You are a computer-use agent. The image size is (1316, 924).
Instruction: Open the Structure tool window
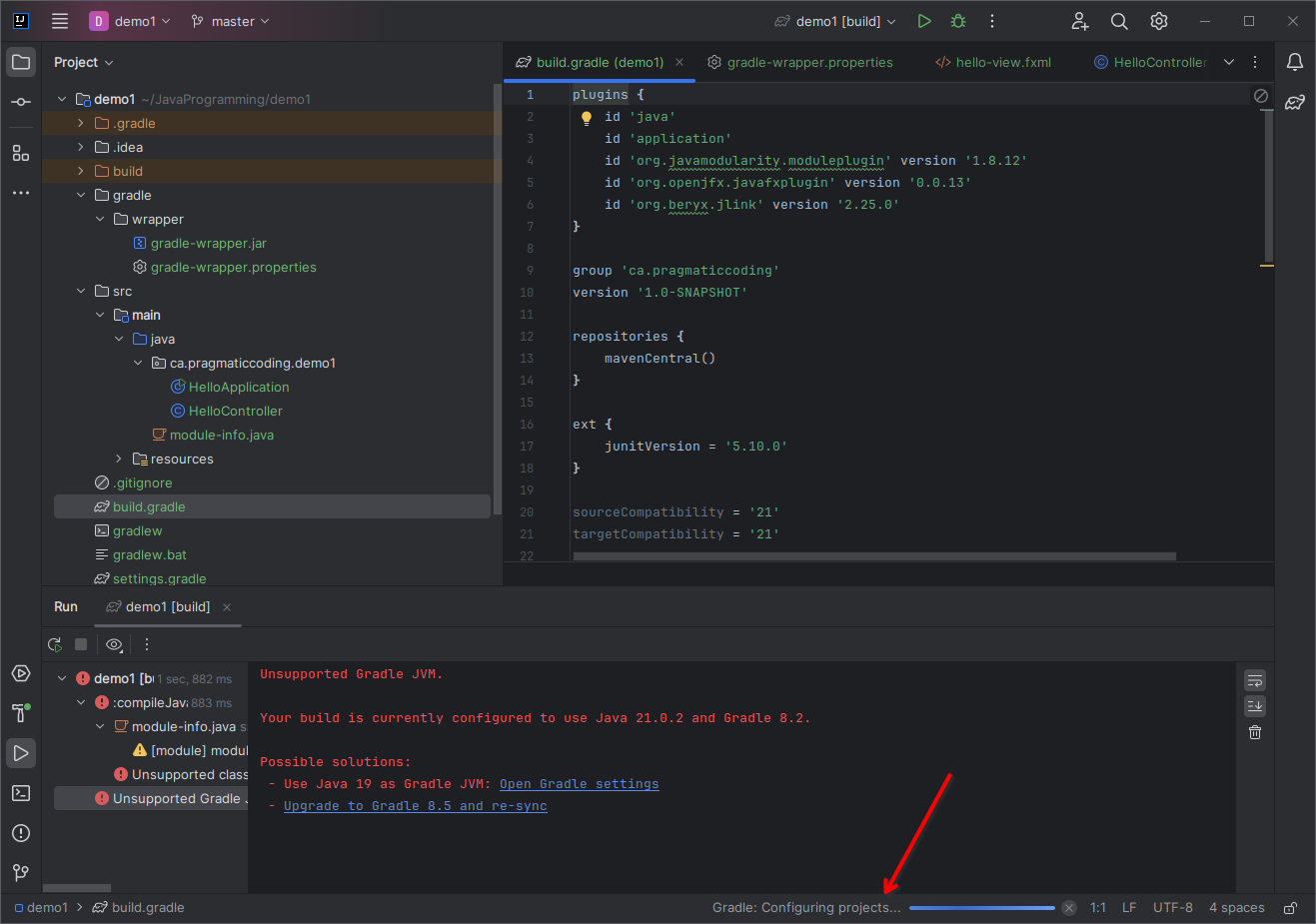point(21,153)
